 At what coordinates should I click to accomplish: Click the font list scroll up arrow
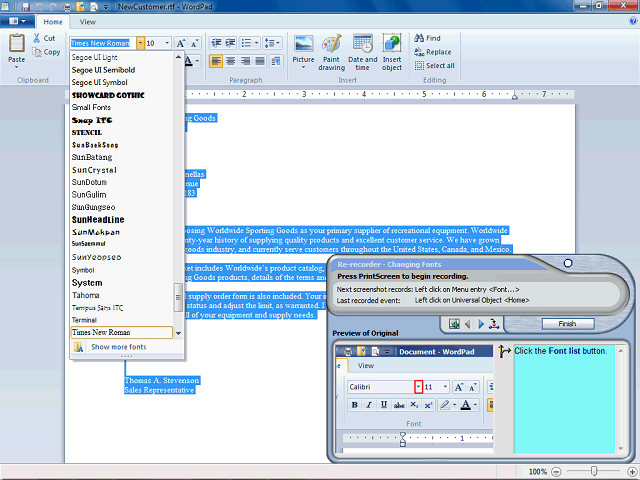tap(178, 57)
